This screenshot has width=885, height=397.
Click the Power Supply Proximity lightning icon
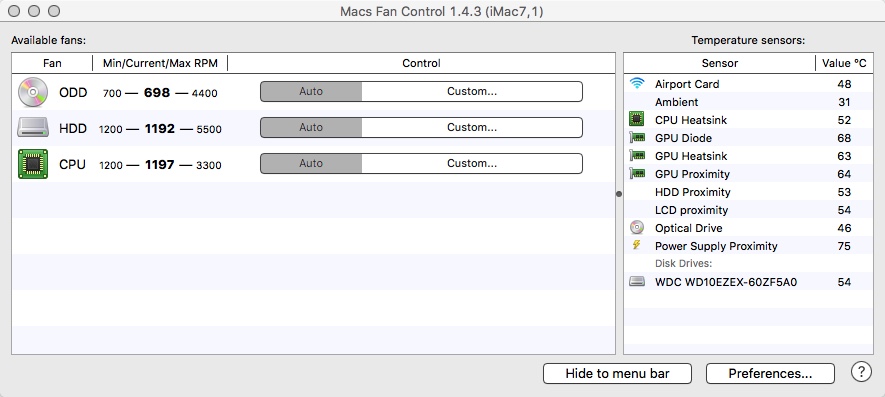[x=637, y=245]
